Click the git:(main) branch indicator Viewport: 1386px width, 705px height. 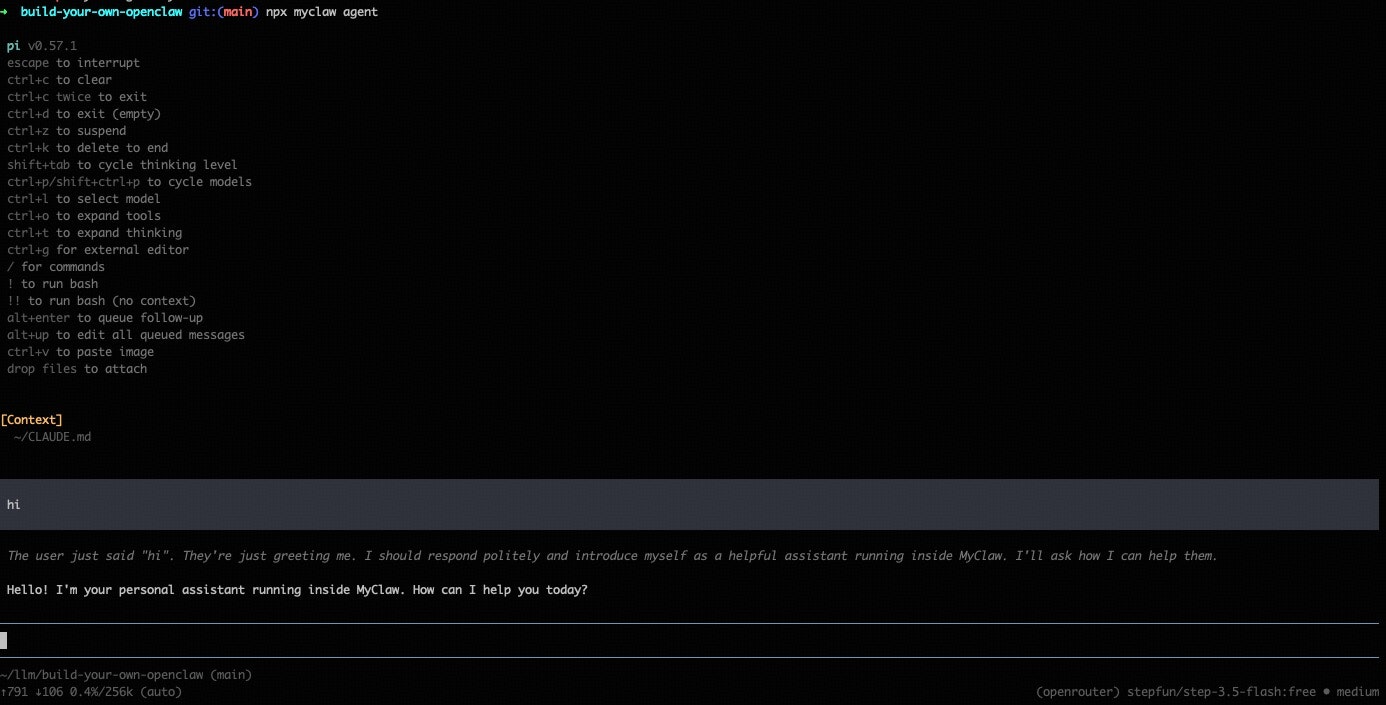click(x=222, y=12)
